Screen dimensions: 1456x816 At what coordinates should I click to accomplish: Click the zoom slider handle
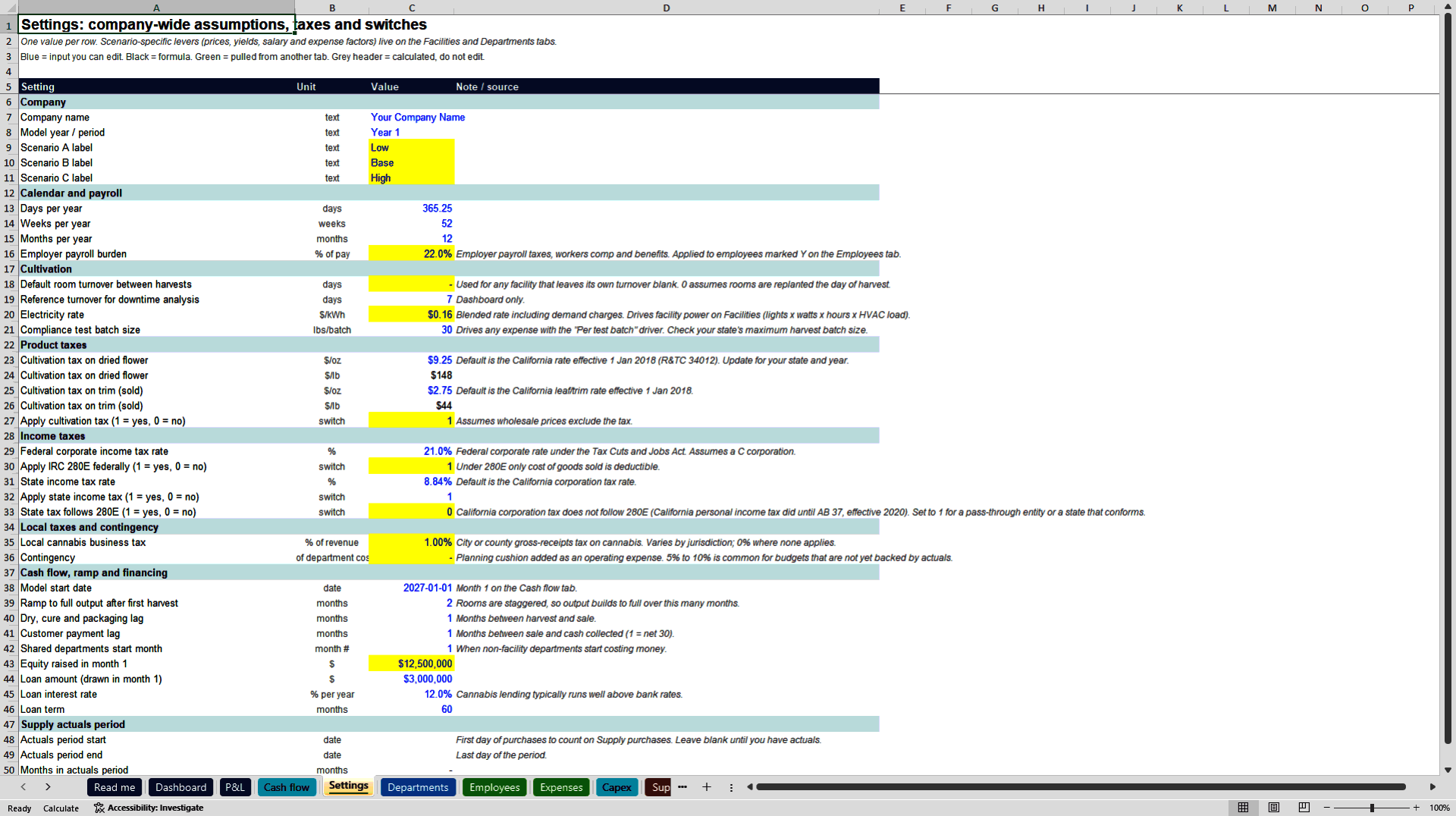pos(1372,808)
